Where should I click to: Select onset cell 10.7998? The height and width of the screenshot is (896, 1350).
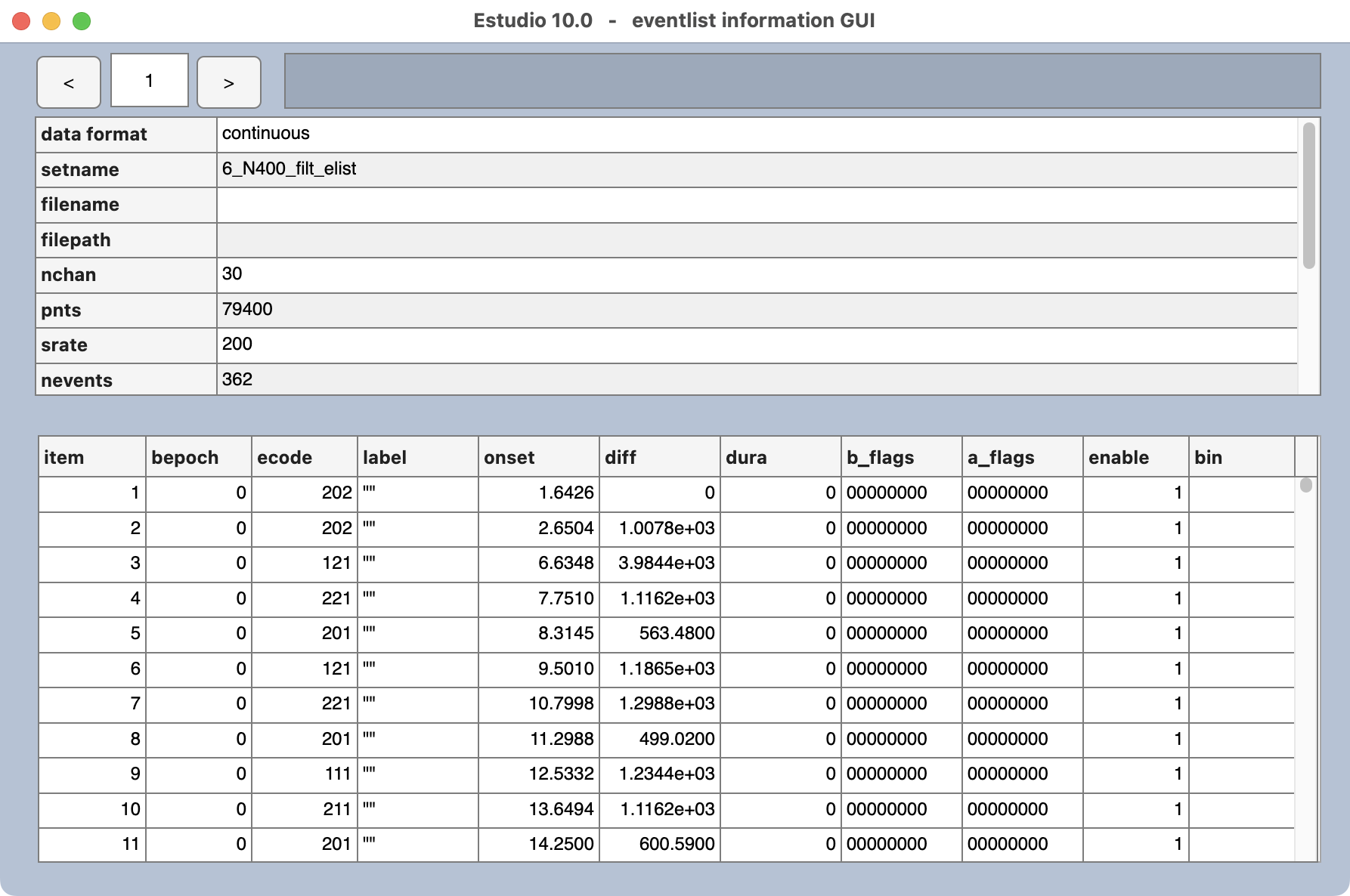click(x=539, y=705)
